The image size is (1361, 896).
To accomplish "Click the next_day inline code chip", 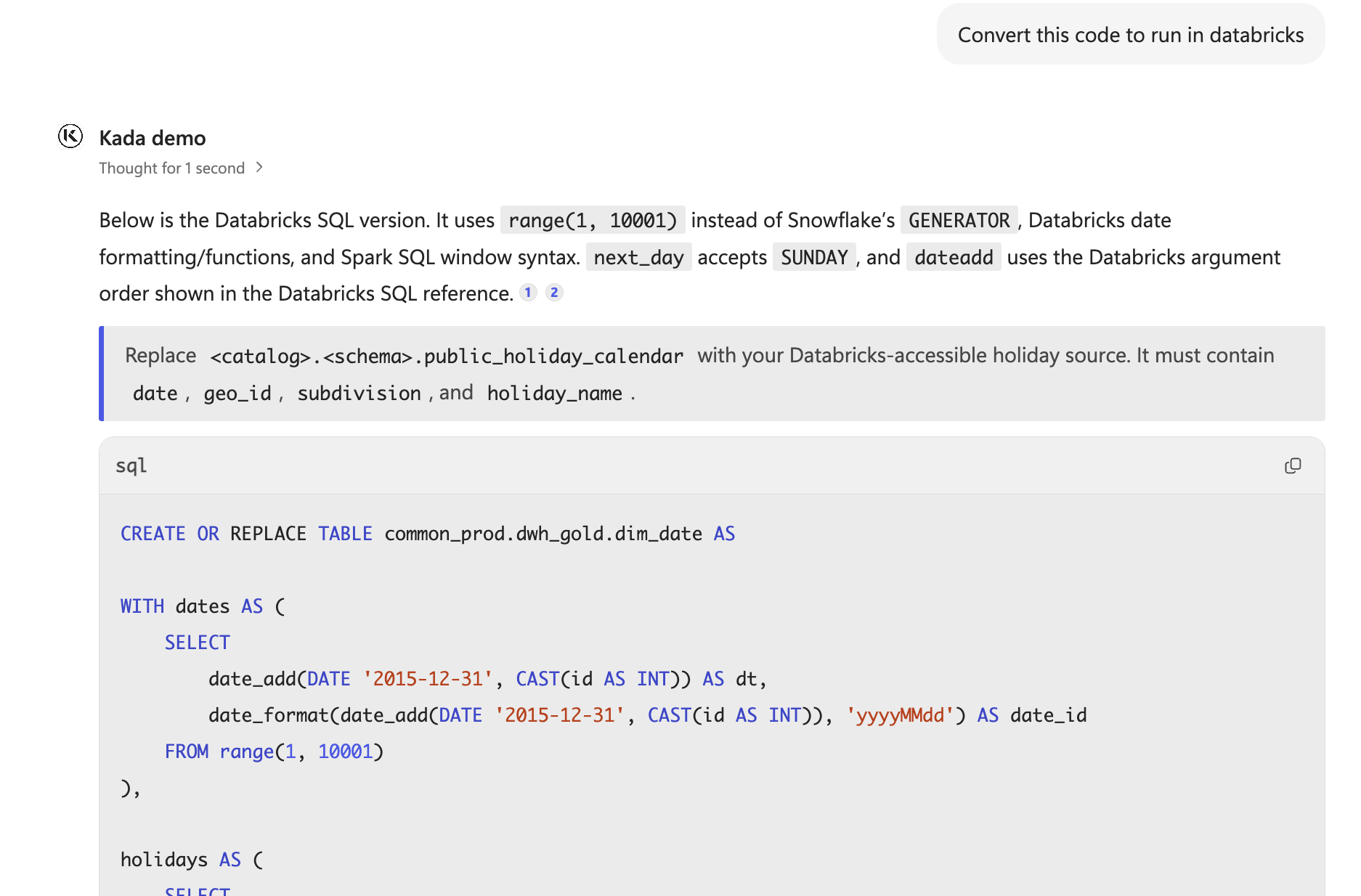I will point(639,257).
